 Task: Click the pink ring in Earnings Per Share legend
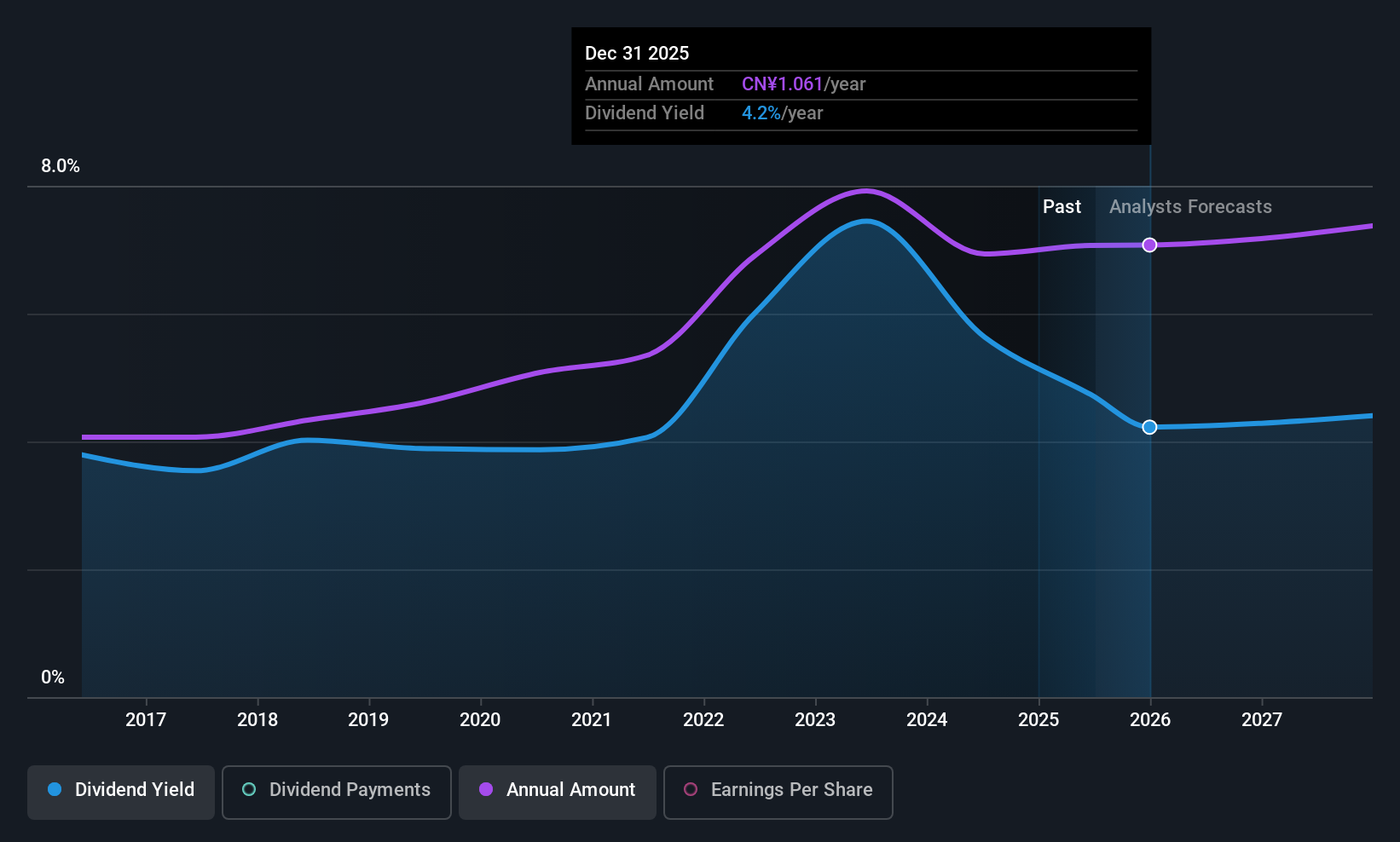(x=691, y=789)
